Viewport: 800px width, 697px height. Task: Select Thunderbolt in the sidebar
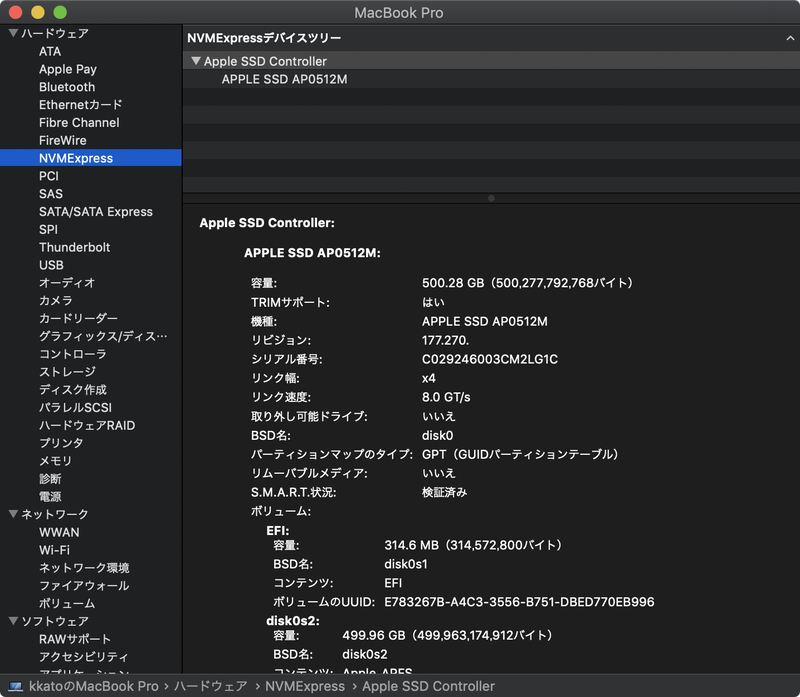tap(76, 247)
